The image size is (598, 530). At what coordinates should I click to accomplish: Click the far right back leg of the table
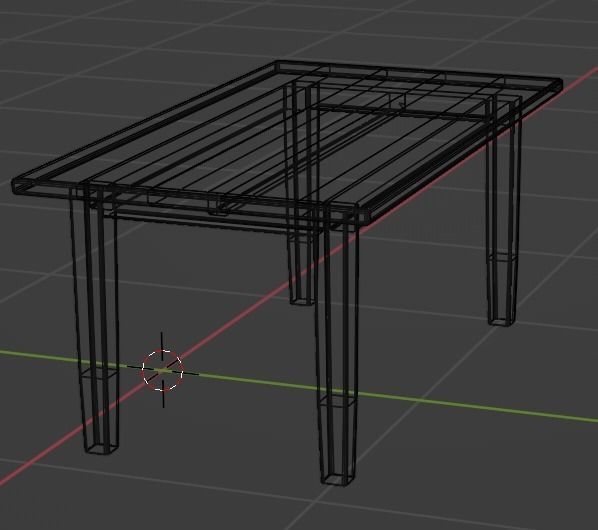(503, 210)
